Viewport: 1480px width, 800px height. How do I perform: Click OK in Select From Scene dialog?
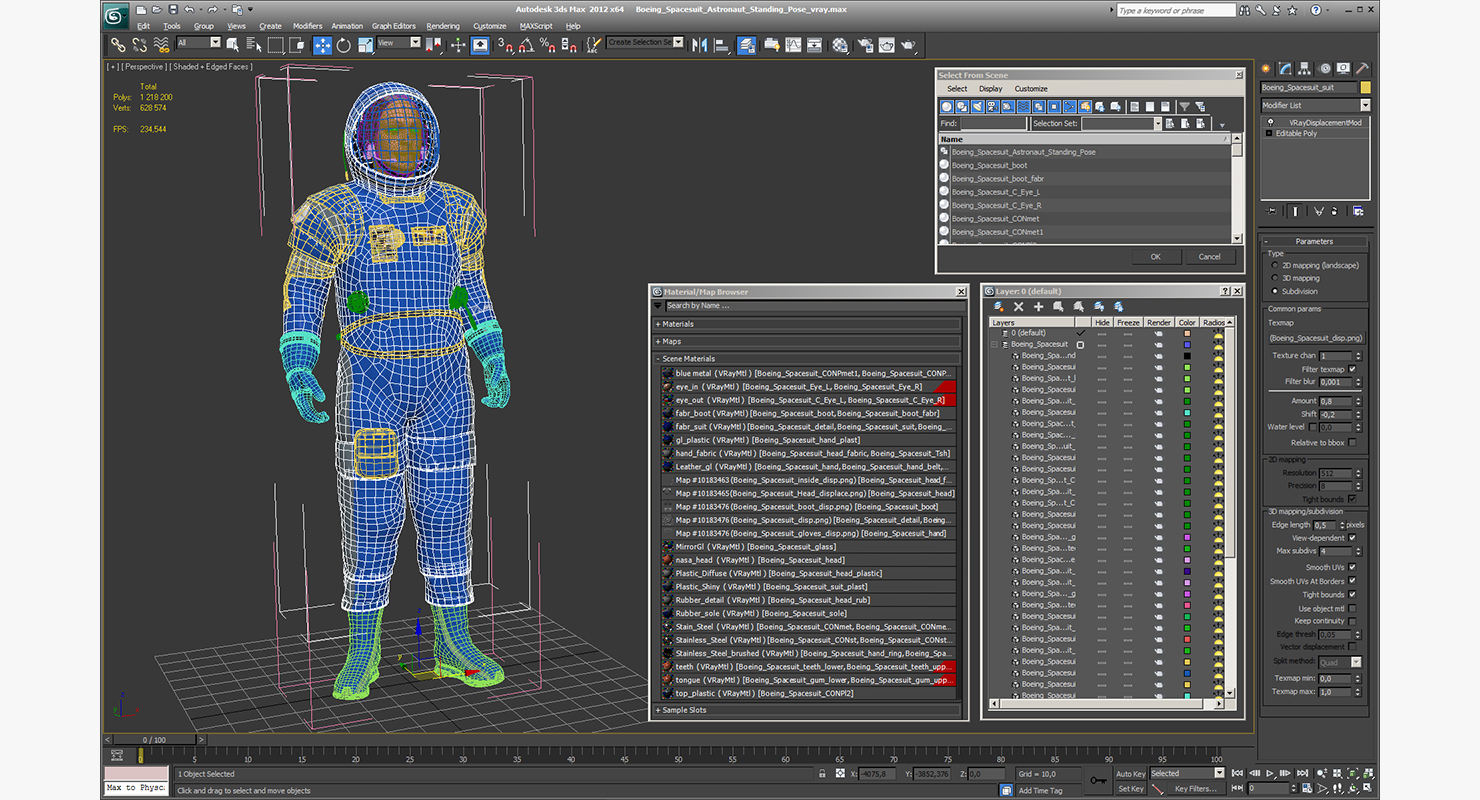click(x=1155, y=257)
